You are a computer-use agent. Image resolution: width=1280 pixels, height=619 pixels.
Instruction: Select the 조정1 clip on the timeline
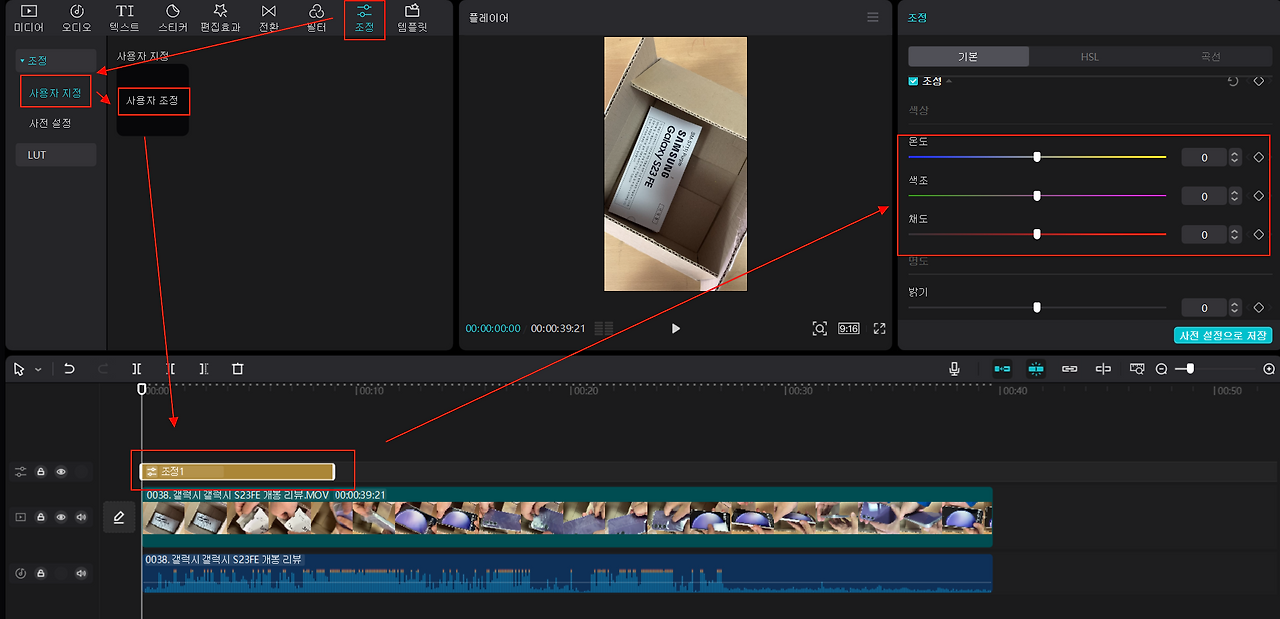(x=237, y=471)
